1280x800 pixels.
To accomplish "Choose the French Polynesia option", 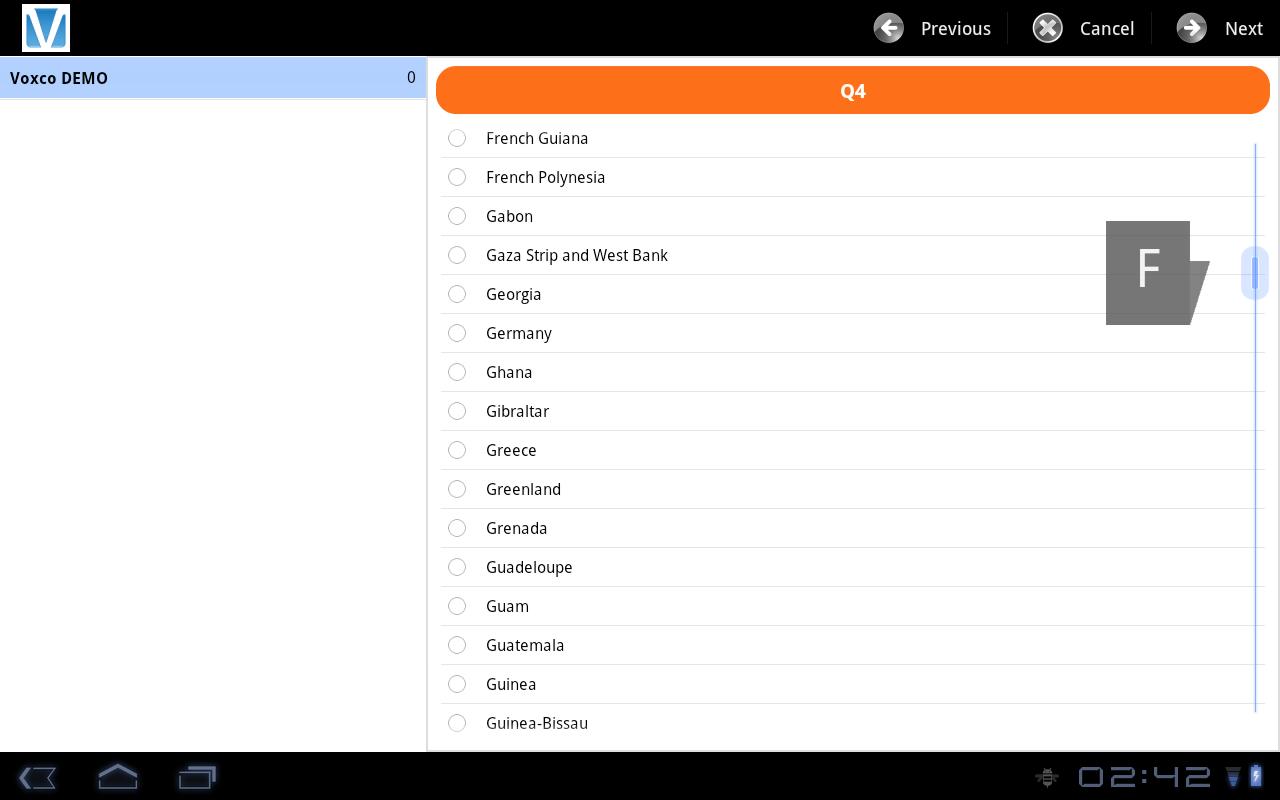I will coord(457,177).
